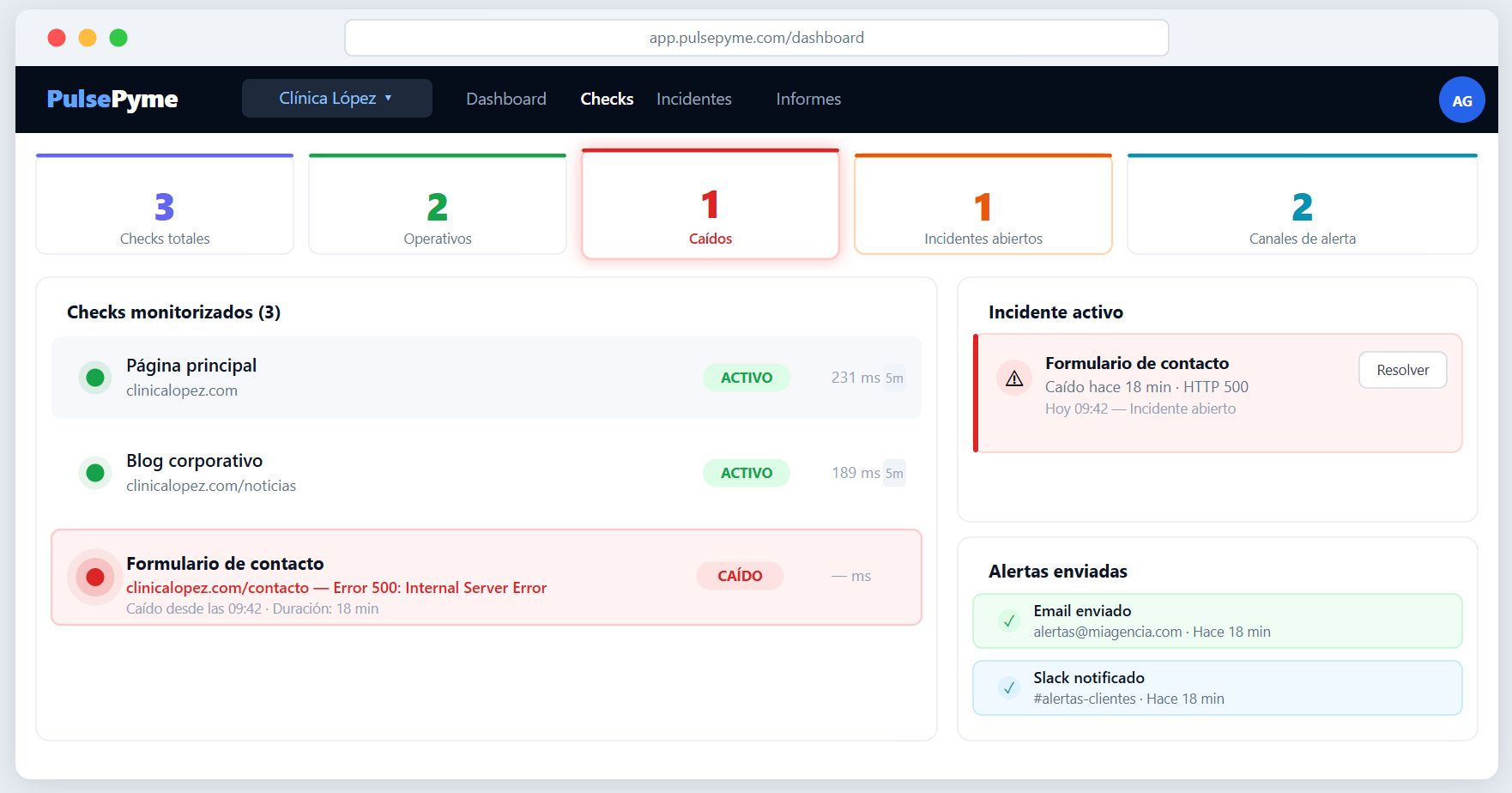Click 'Hoy 09:42 — Incidente abierto' text
The image size is (1512, 793).
[x=1140, y=409]
